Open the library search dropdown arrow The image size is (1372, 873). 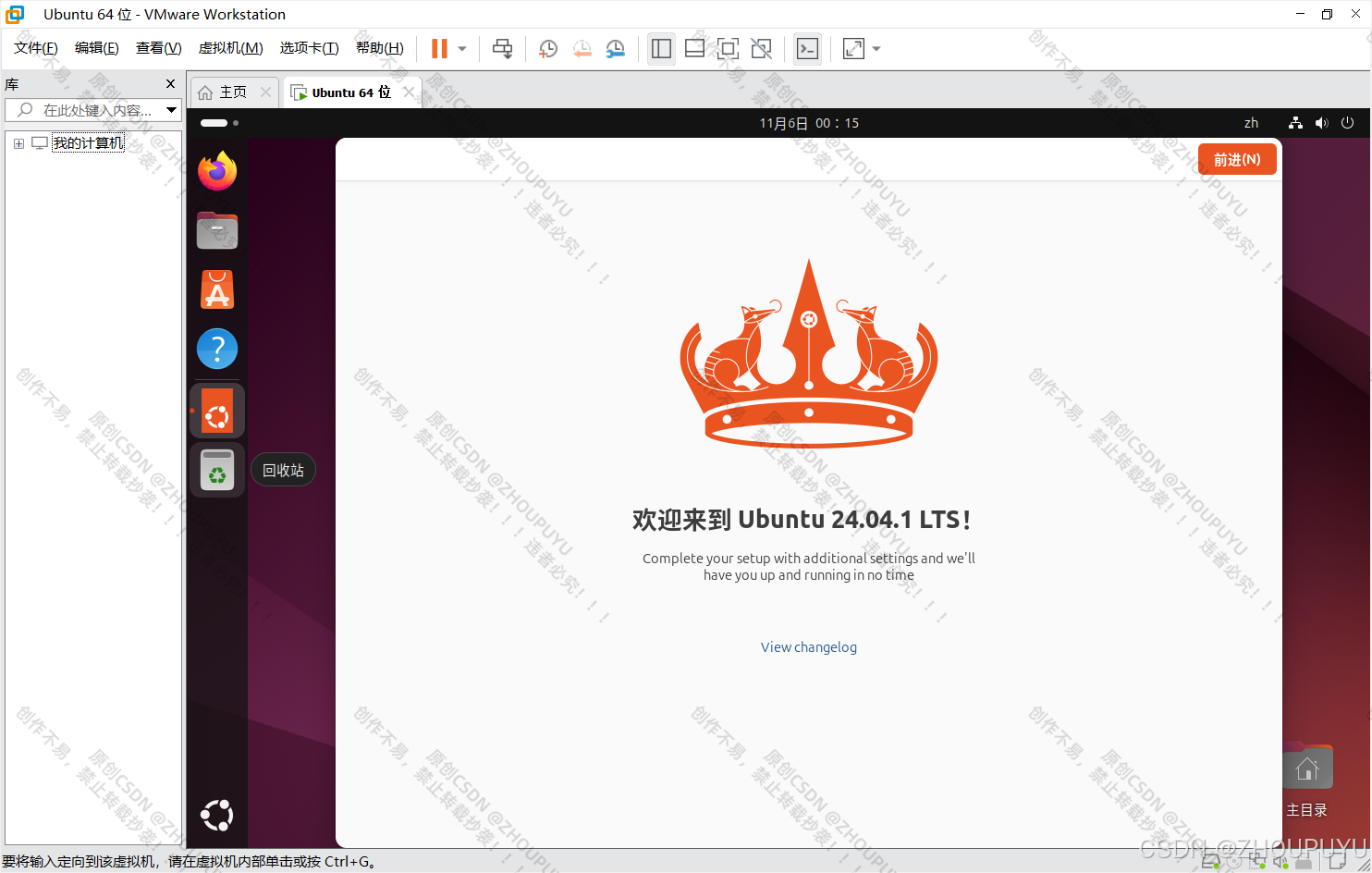pyautogui.click(x=171, y=110)
